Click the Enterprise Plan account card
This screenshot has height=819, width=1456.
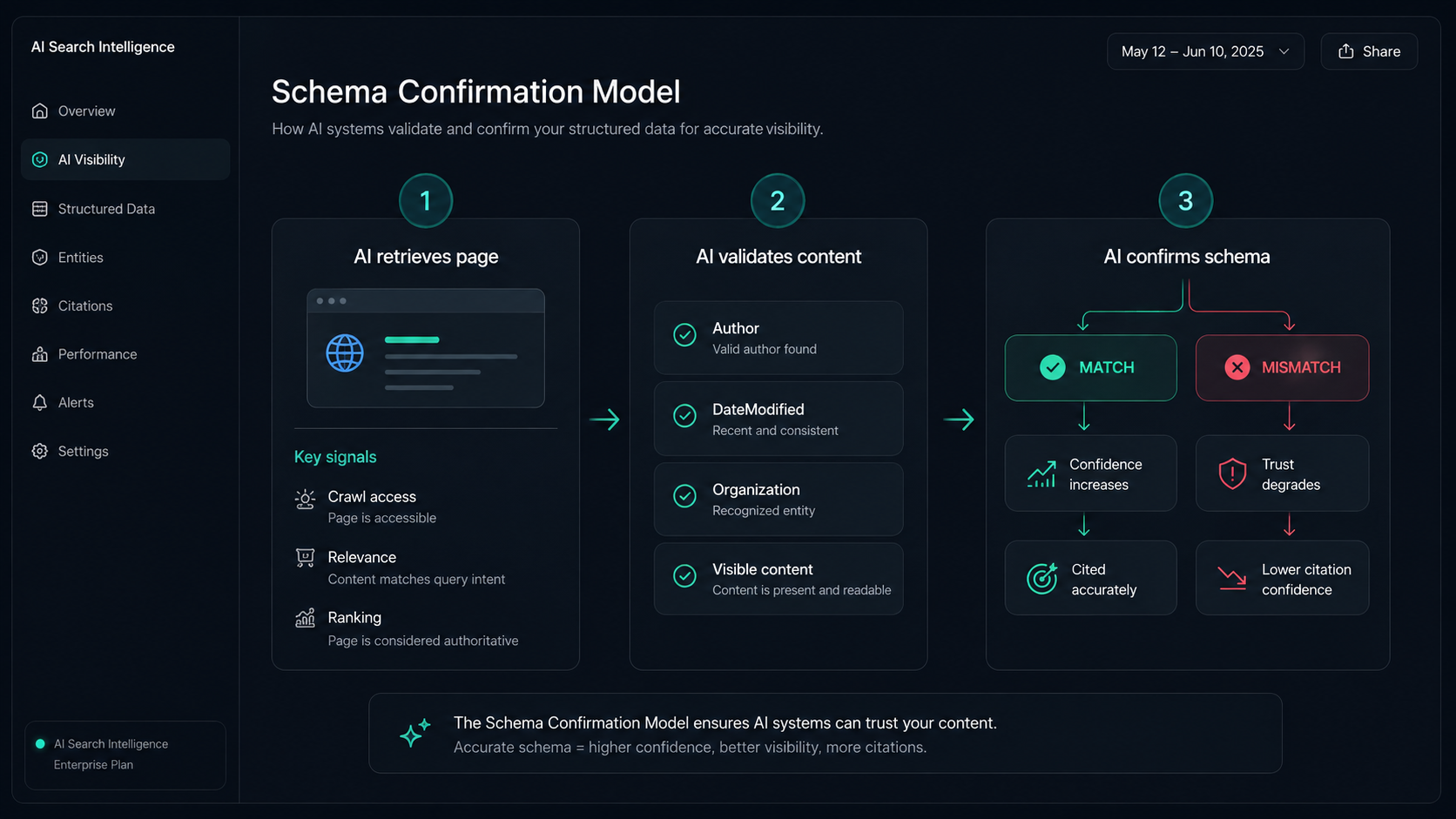[125, 755]
